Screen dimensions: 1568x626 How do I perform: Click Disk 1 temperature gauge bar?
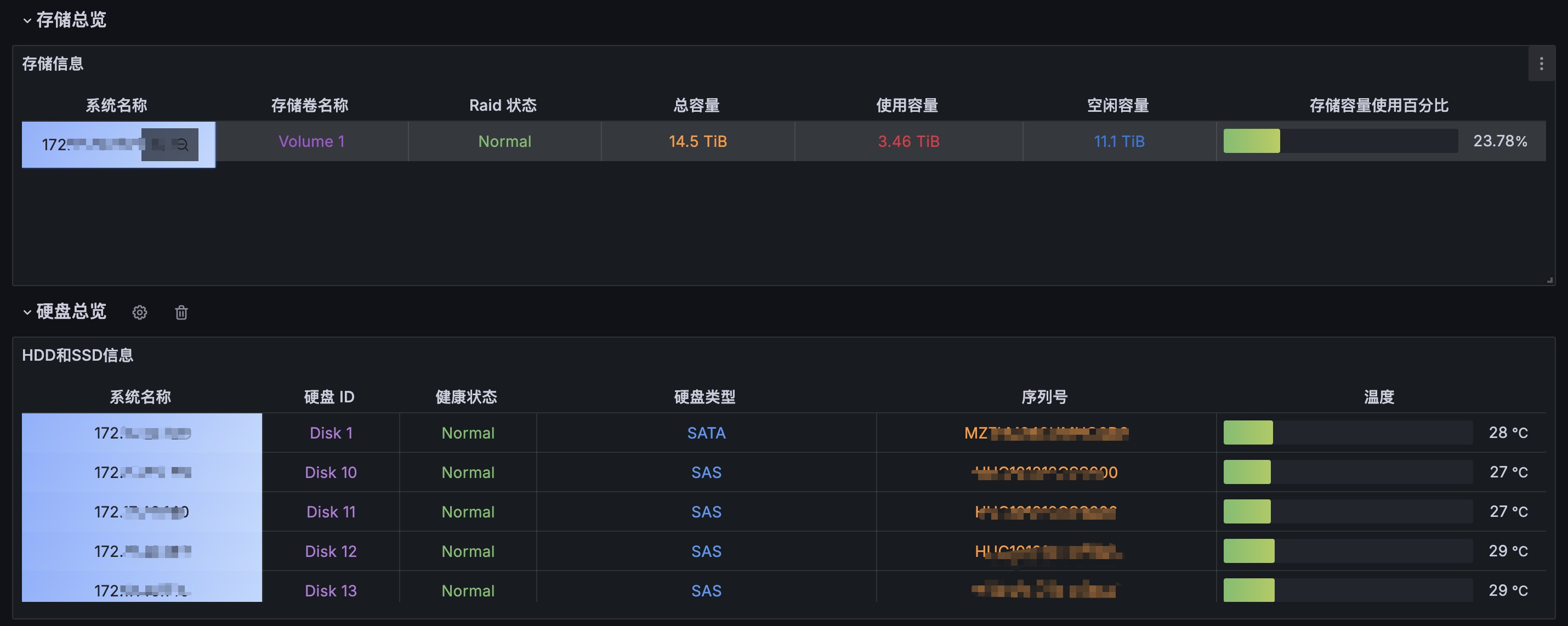[x=1347, y=432]
